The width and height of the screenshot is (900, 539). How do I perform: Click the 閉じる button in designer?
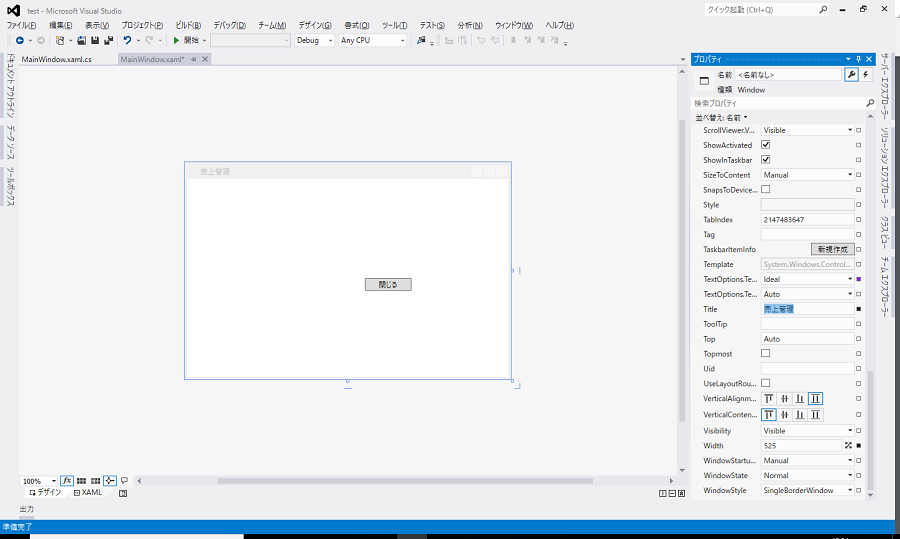tap(388, 284)
